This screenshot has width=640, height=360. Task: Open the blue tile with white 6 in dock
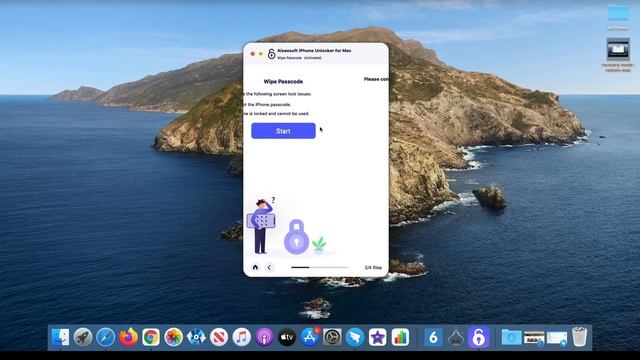(433, 337)
